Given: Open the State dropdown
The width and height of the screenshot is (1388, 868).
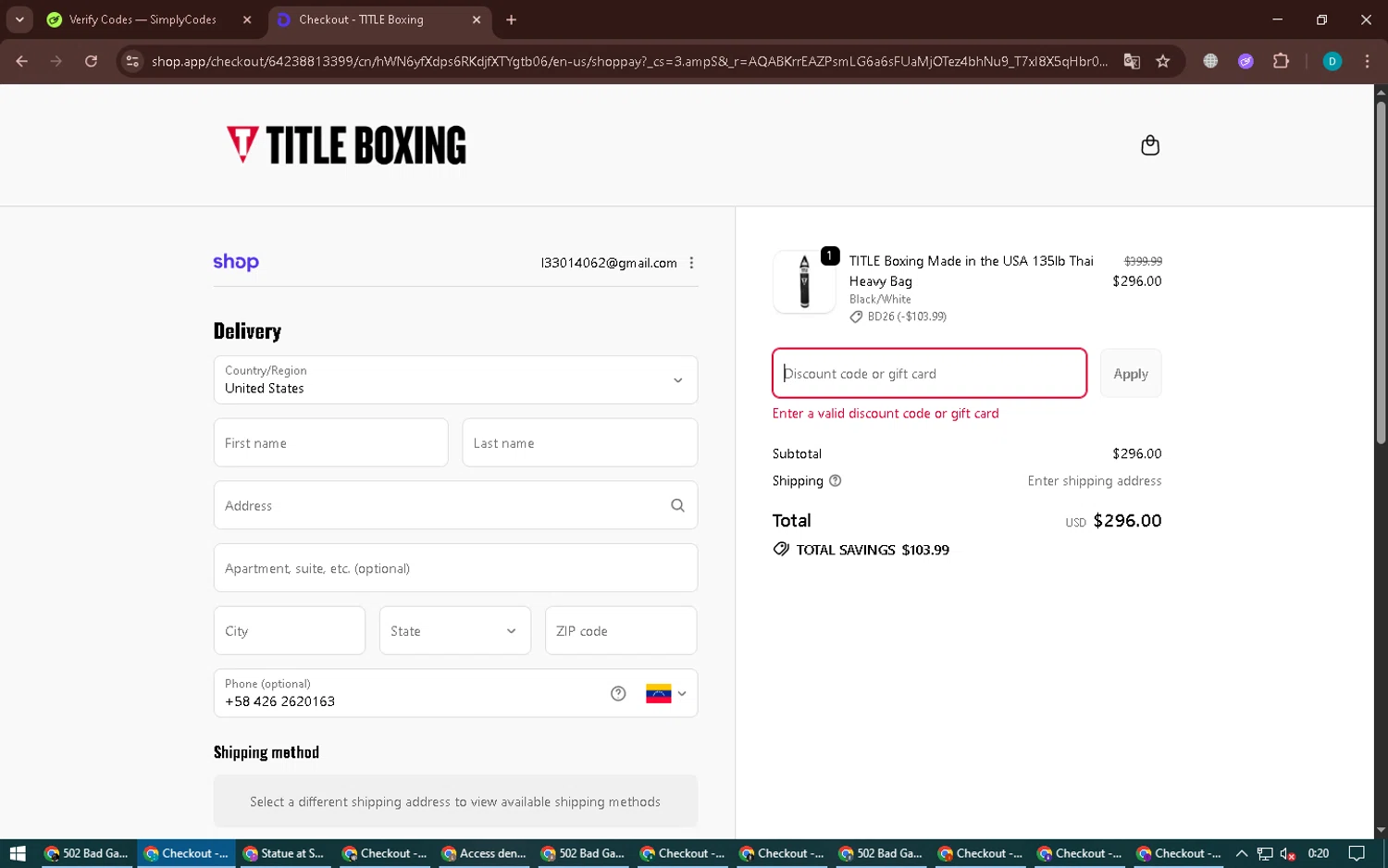Looking at the screenshot, I should pyautogui.click(x=455, y=631).
